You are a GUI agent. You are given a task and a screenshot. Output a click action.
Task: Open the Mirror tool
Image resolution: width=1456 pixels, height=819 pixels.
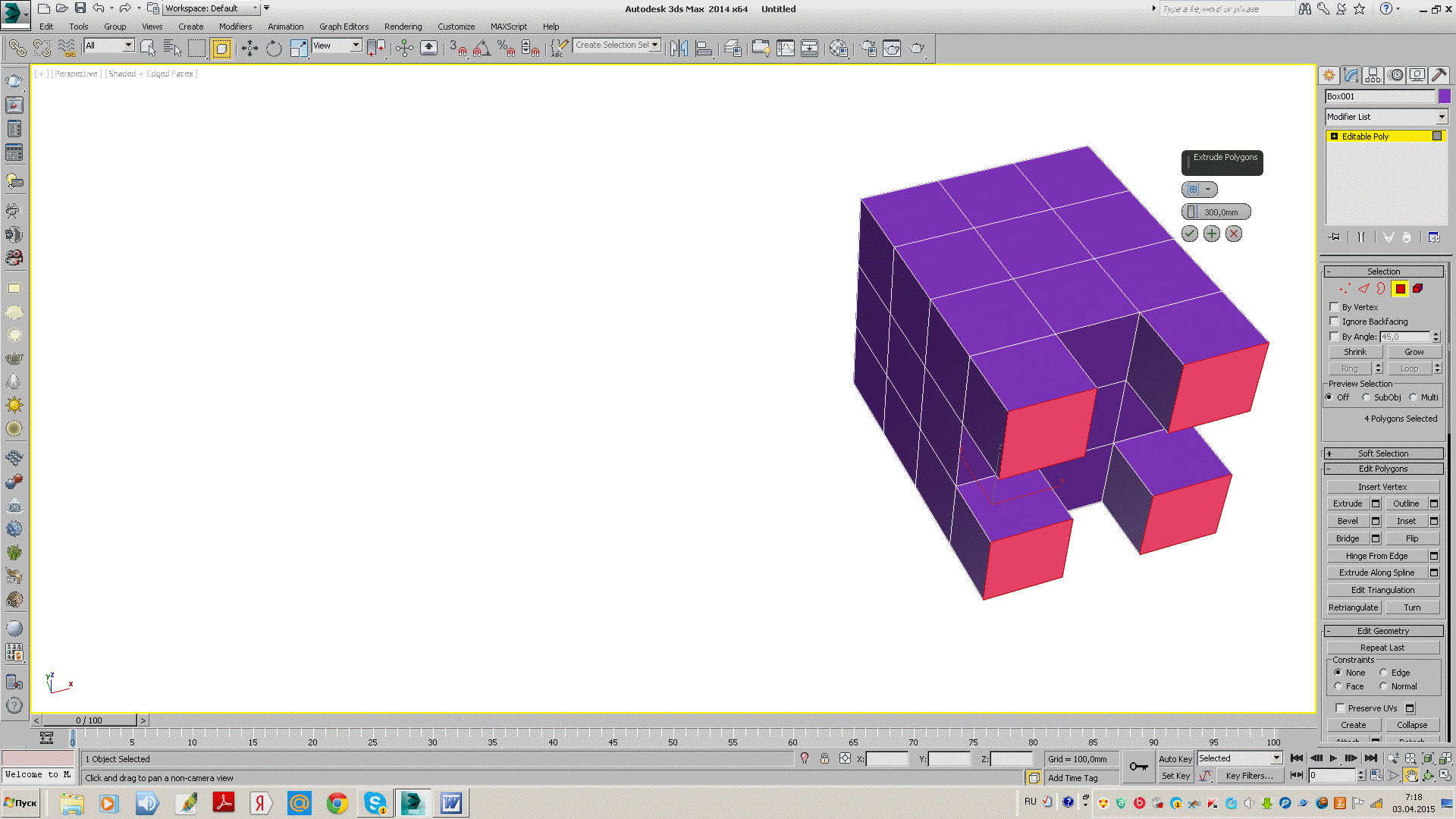tap(679, 49)
